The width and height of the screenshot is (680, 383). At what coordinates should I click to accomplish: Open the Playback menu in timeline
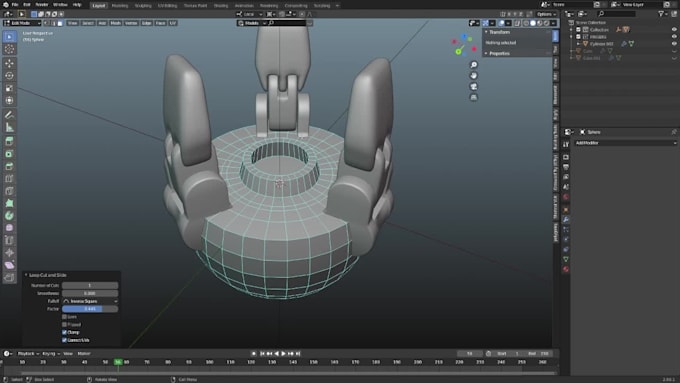[28, 354]
